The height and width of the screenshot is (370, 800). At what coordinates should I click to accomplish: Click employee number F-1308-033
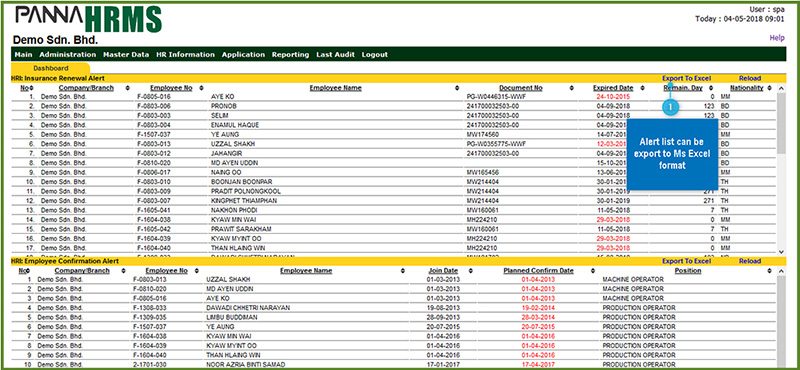point(149,308)
